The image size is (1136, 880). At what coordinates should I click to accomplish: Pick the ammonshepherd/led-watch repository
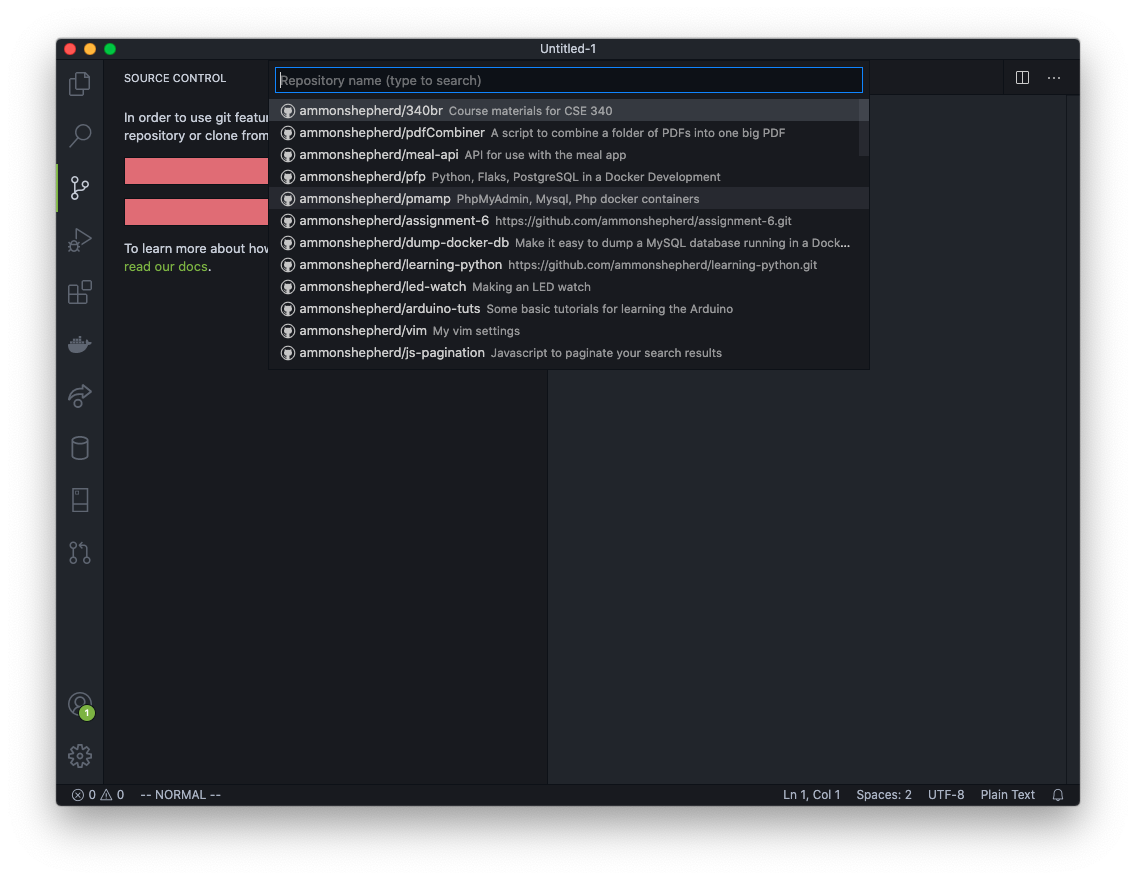569,287
